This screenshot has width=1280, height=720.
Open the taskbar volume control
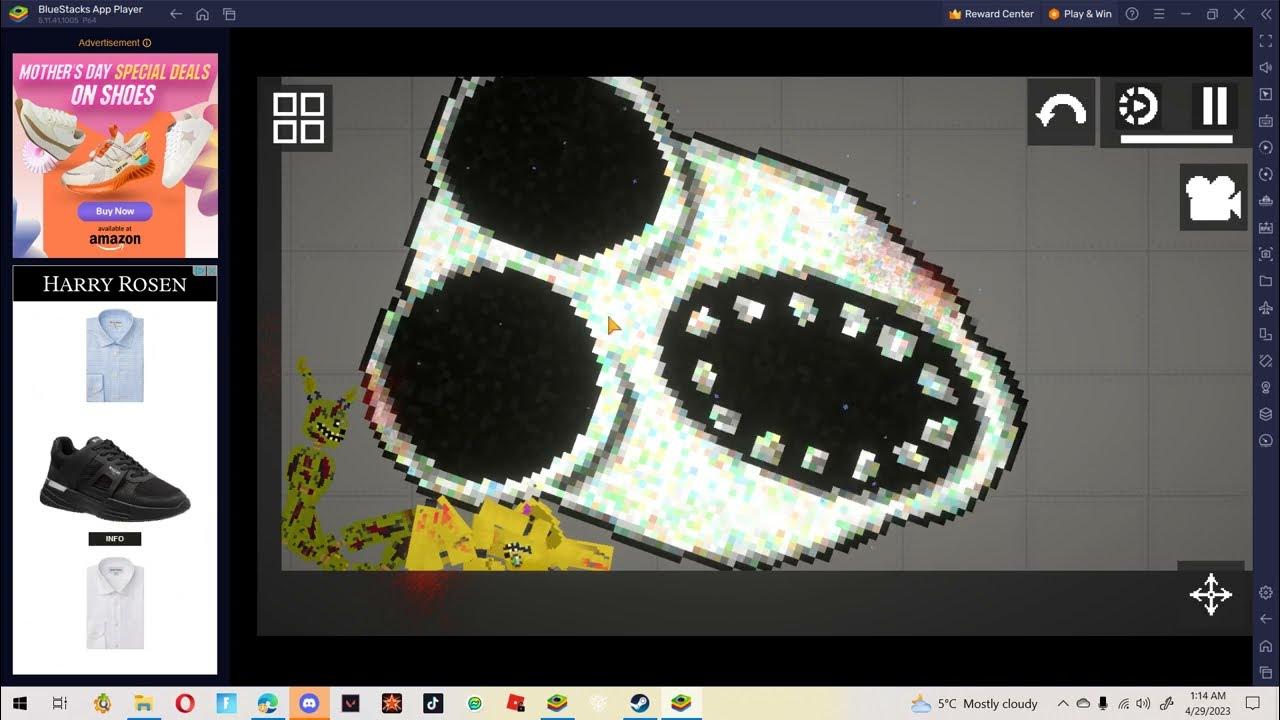[1143, 703]
